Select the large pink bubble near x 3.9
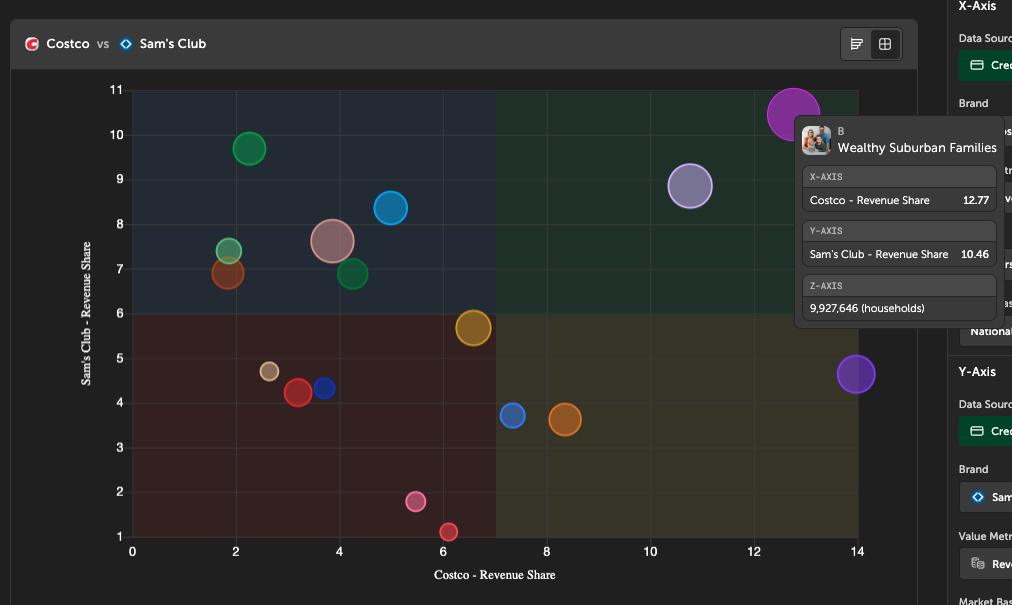The image size is (1012, 605). pos(332,241)
